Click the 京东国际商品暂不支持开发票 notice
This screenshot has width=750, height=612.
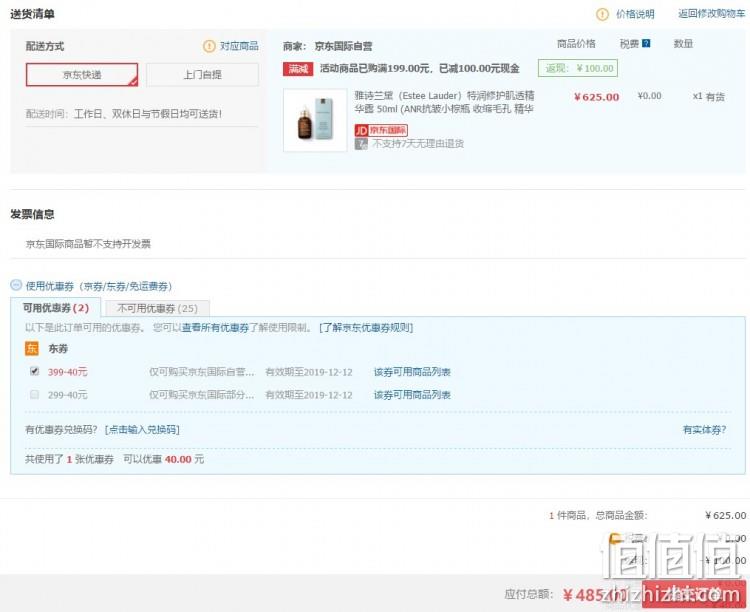coord(88,244)
